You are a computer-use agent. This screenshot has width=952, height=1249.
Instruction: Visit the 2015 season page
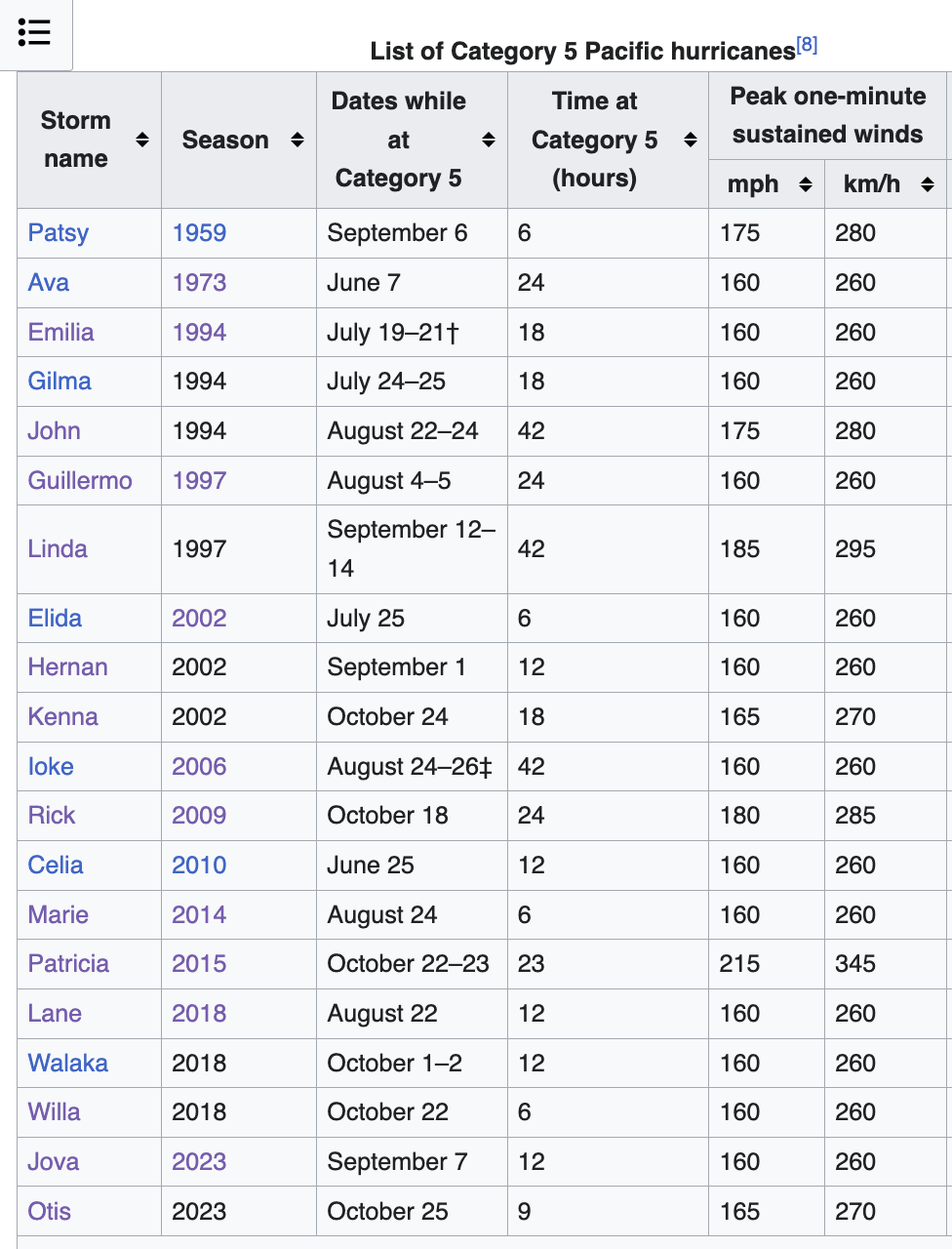[x=199, y=963]
